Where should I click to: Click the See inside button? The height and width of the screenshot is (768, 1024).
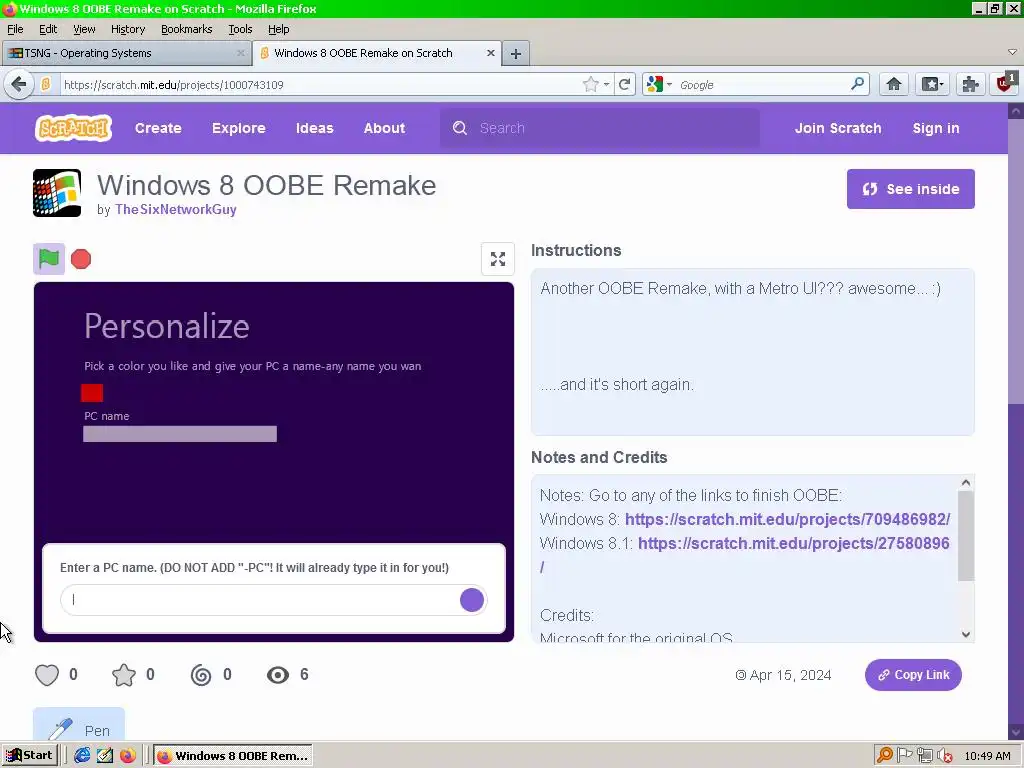tap(910, 189)
